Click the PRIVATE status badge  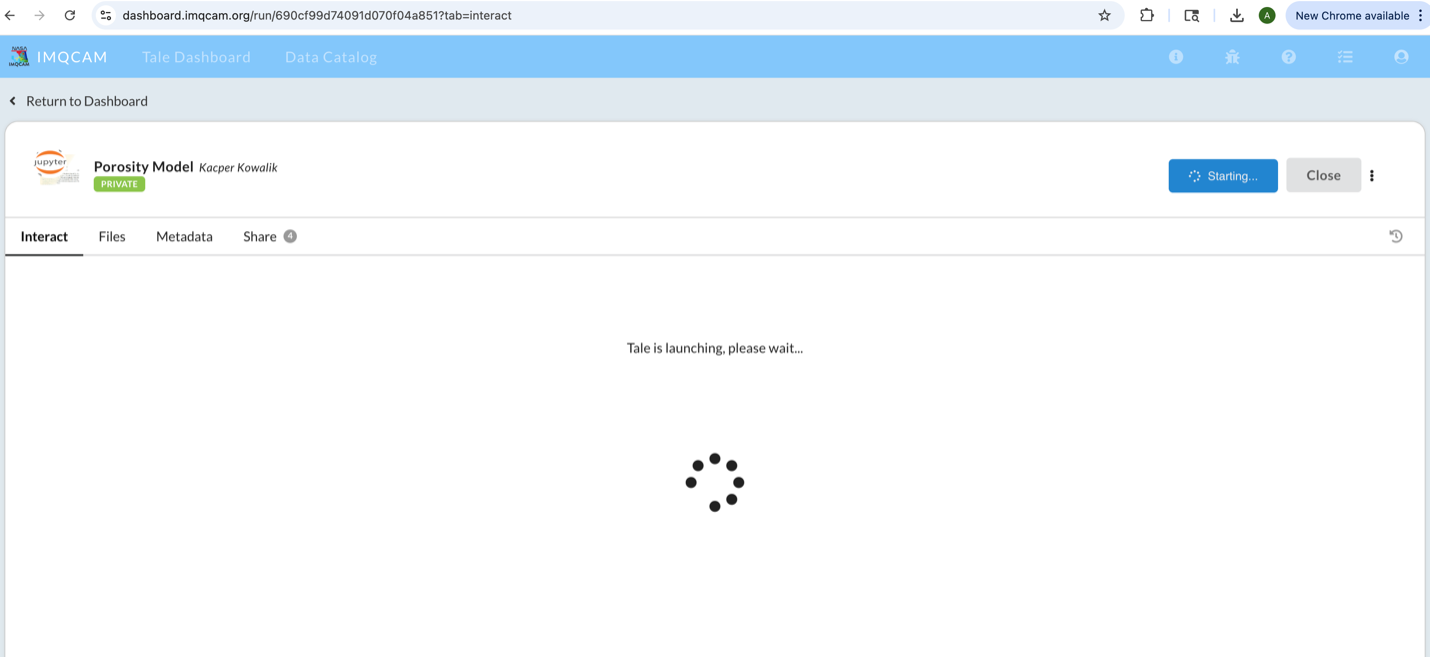(x=118, y=184)
